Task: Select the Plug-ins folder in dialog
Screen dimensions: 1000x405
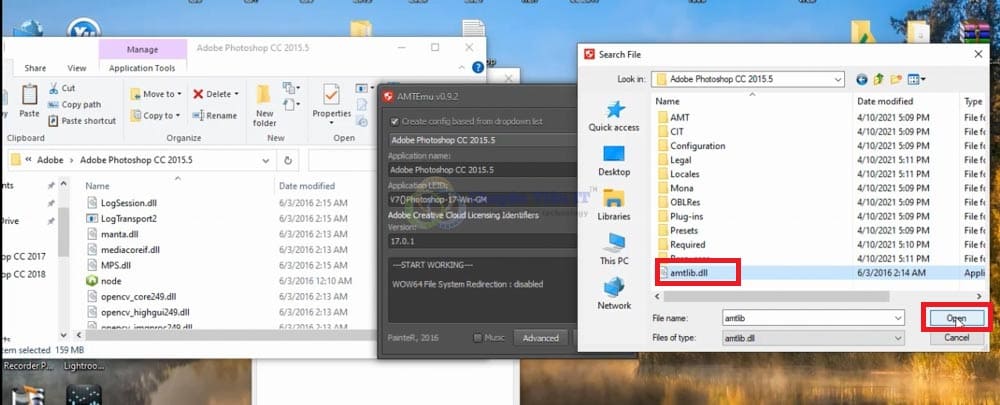Action: 680,216
